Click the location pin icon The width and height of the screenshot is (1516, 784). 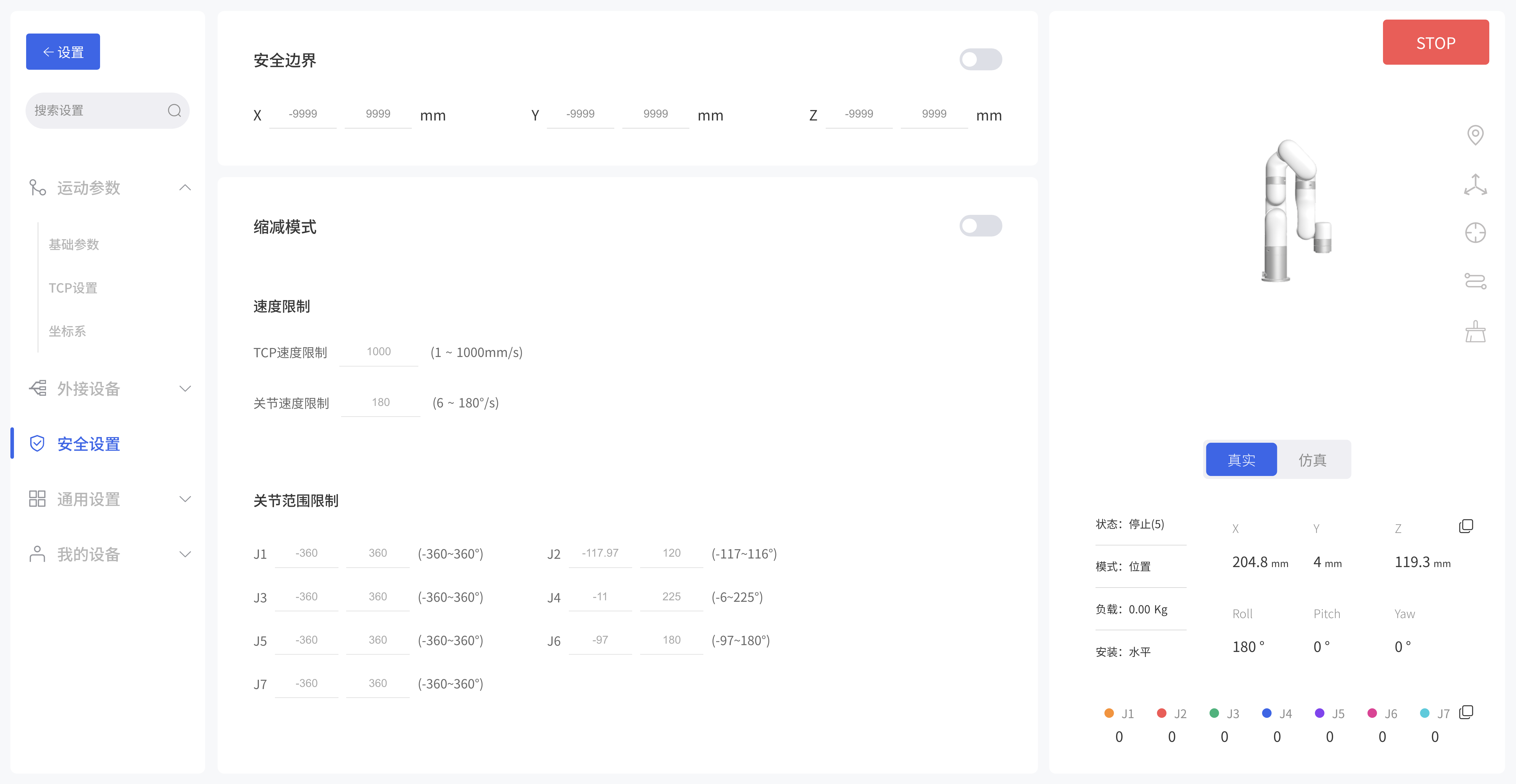tap(1475, 135)
